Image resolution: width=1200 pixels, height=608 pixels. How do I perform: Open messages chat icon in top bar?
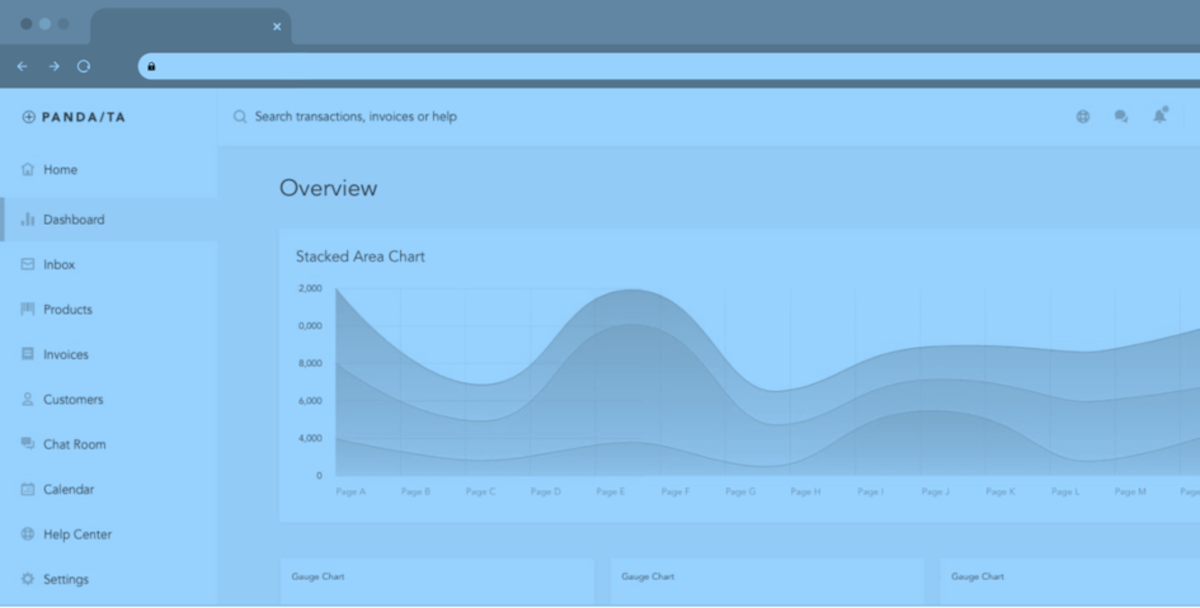point(1121,117)
